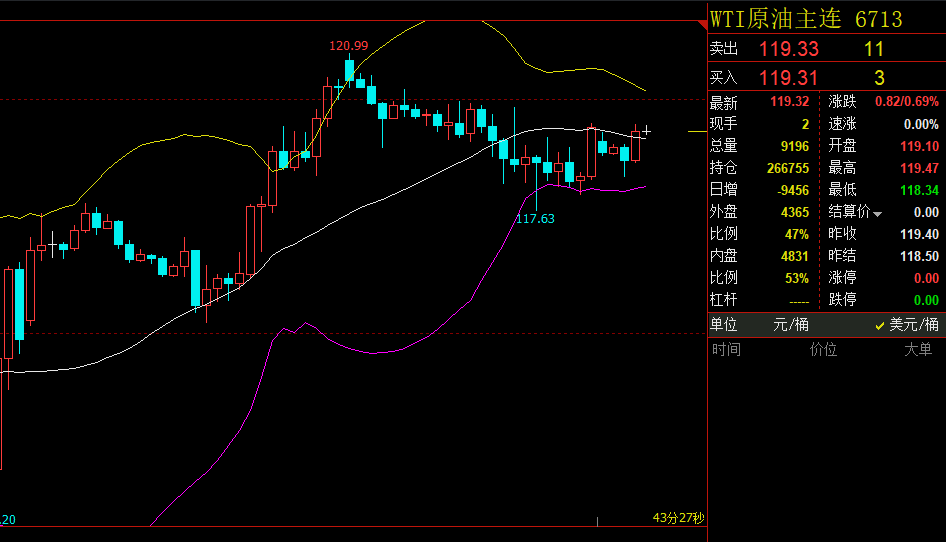Click the 持仓 value 266755
946x542 pixels.
(788, 168)
